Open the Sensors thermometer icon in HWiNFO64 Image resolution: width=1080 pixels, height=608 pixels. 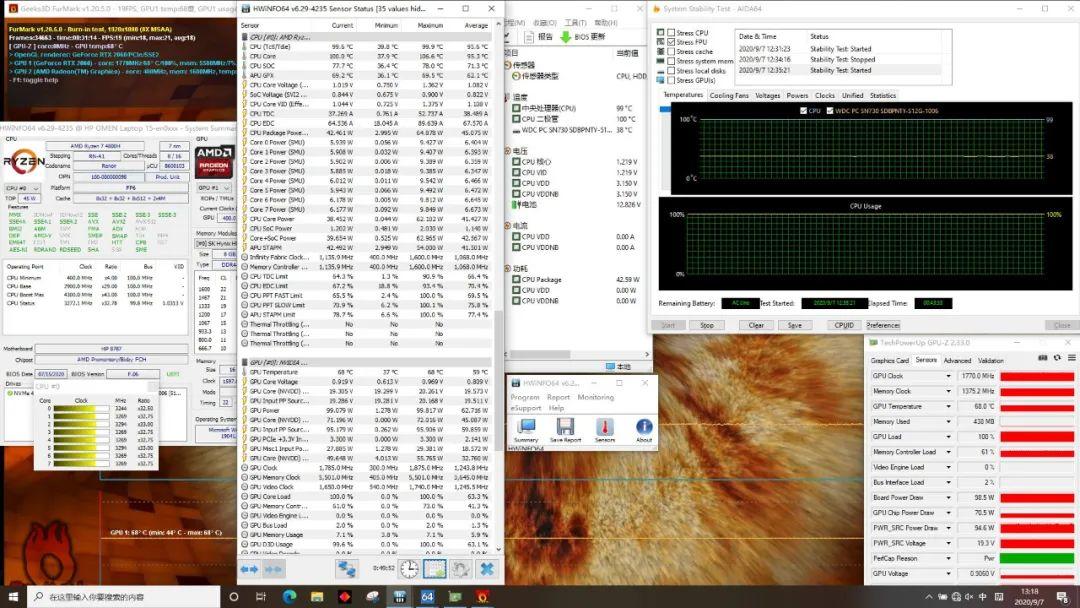(x=605, y=427)
